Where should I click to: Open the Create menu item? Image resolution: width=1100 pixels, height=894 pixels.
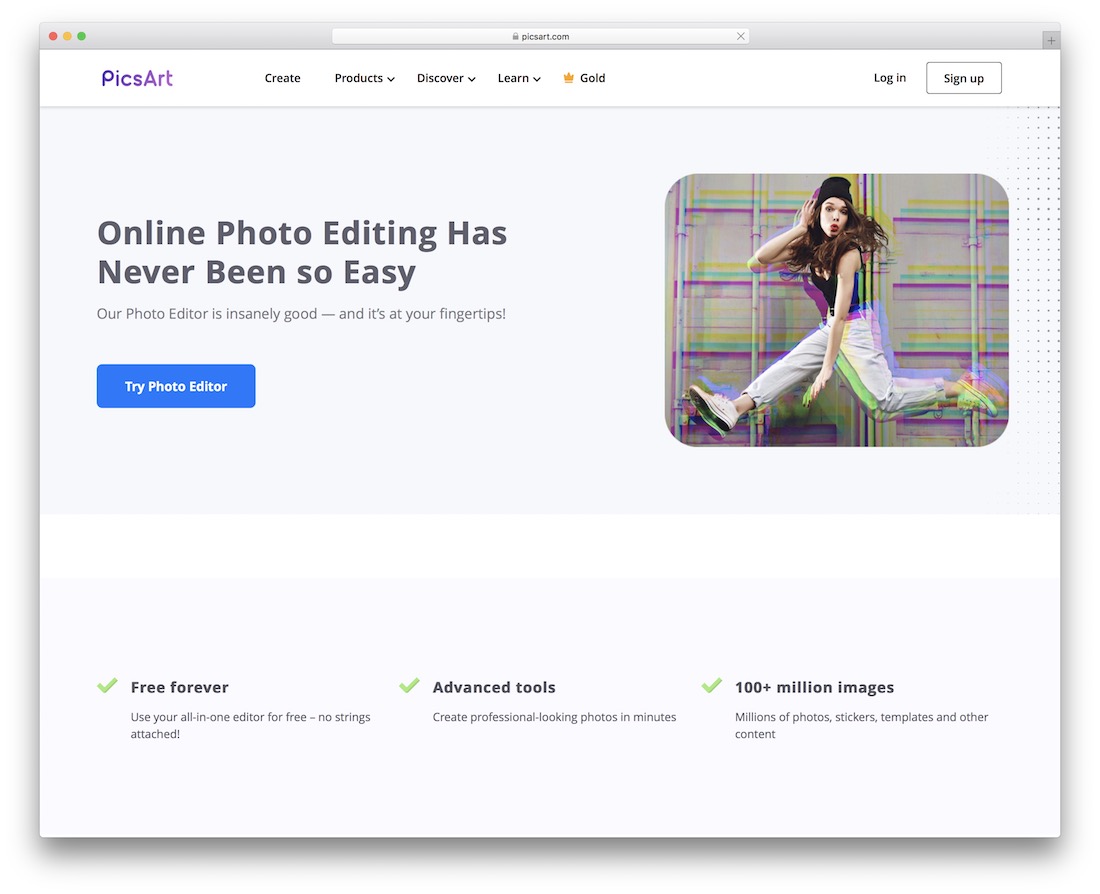pyautogui.click(x=282, y=78)
